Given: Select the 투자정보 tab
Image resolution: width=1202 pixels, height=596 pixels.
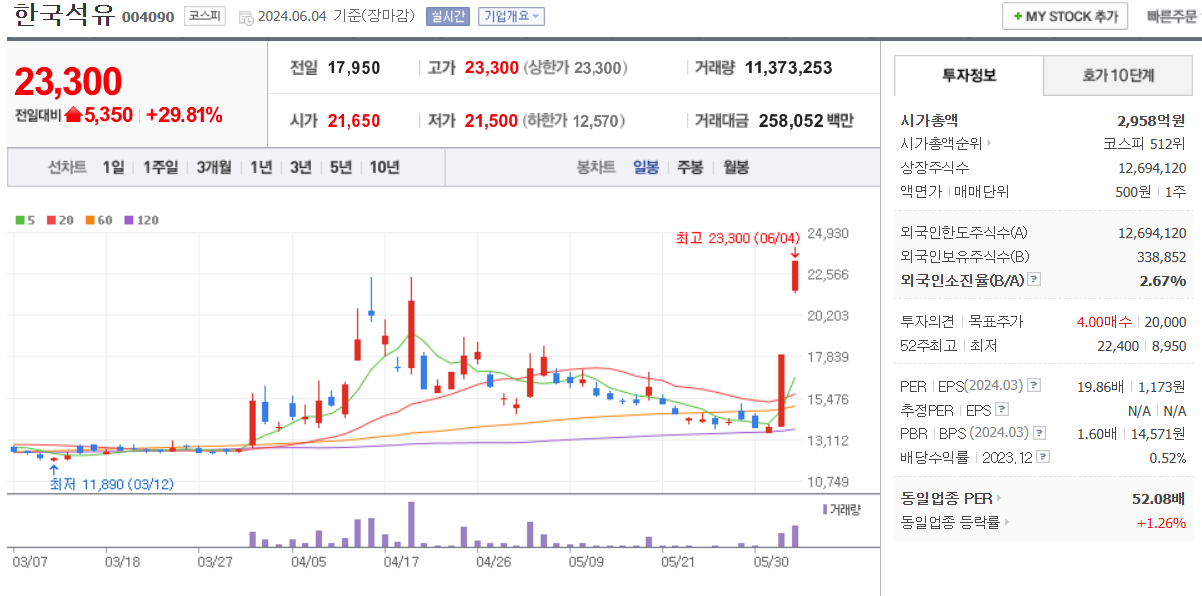Looking at the screenshot, I should click(968, 75).
